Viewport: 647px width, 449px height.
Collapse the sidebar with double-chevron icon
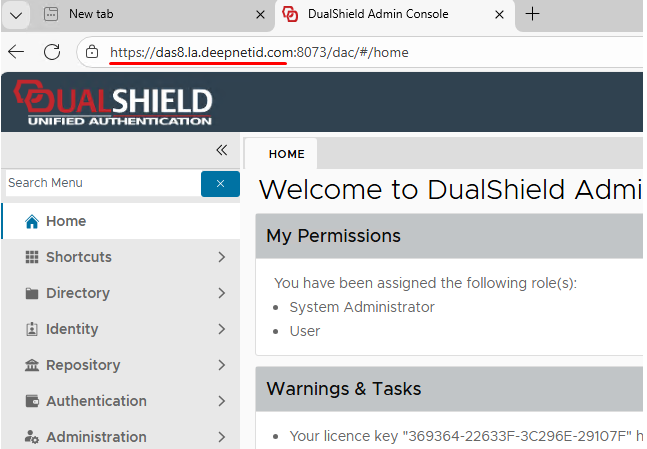(x=222, y=150)
